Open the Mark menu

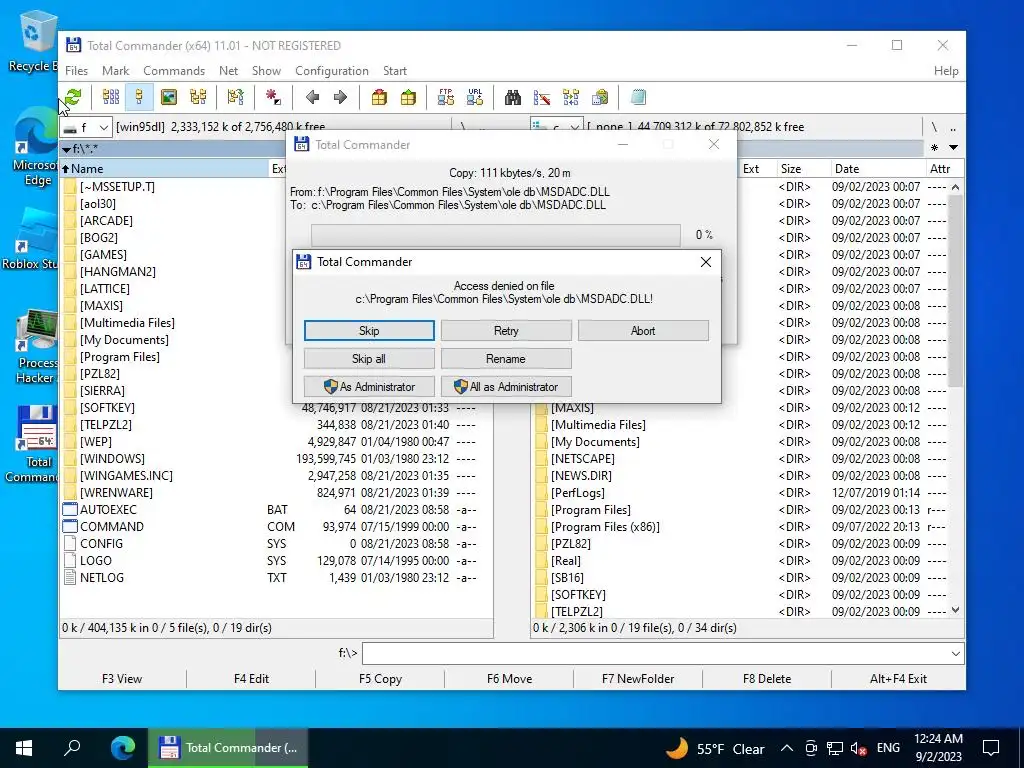116,71
